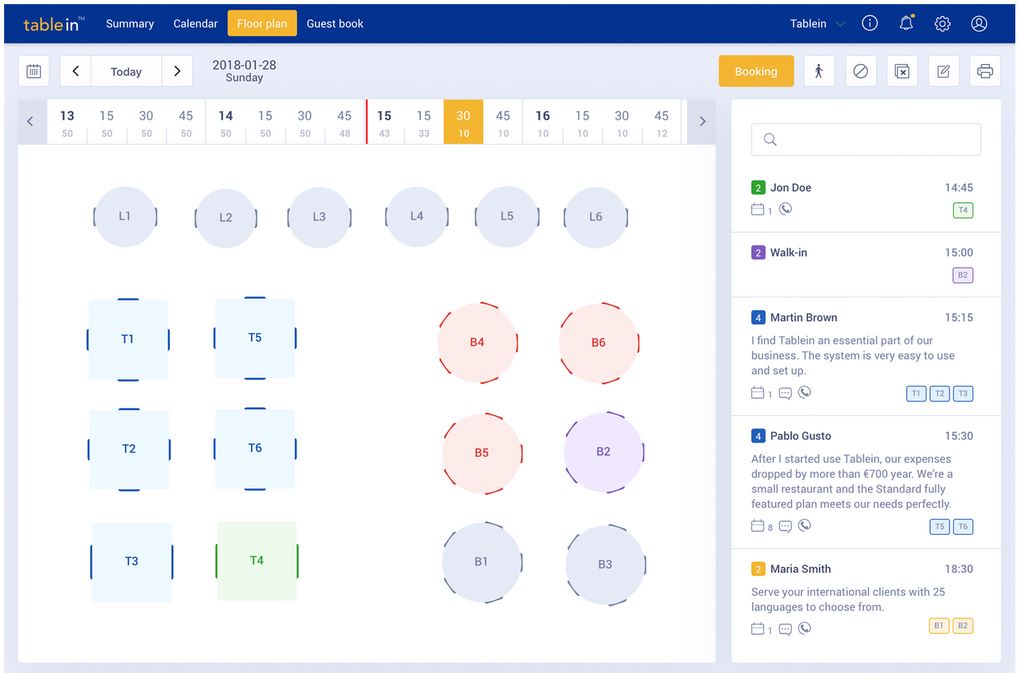Open the cancel reservations icon
This screenshot has height=673, width=1018.
point(902,71)
